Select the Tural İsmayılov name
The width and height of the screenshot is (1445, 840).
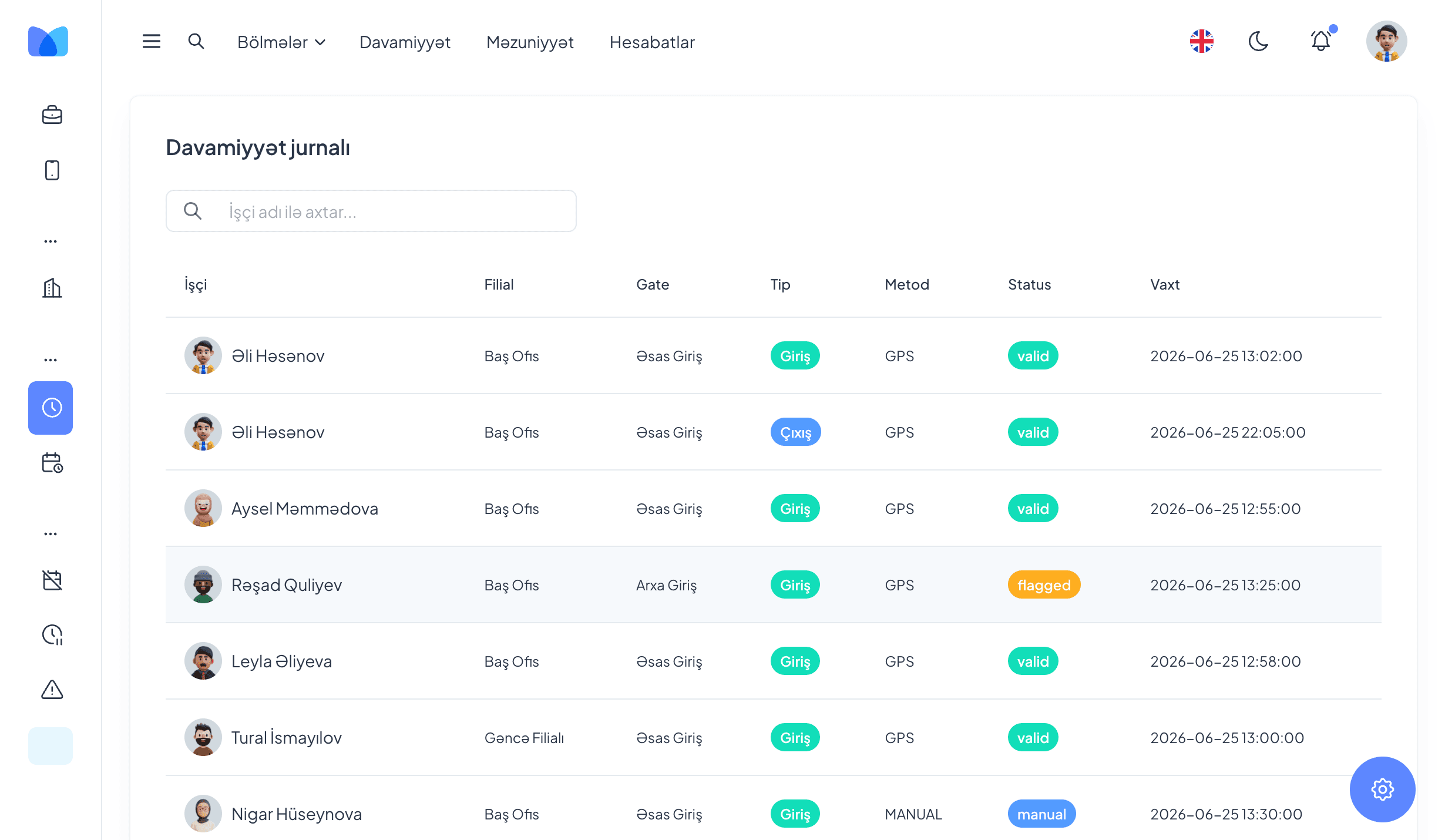pos(287,738)
